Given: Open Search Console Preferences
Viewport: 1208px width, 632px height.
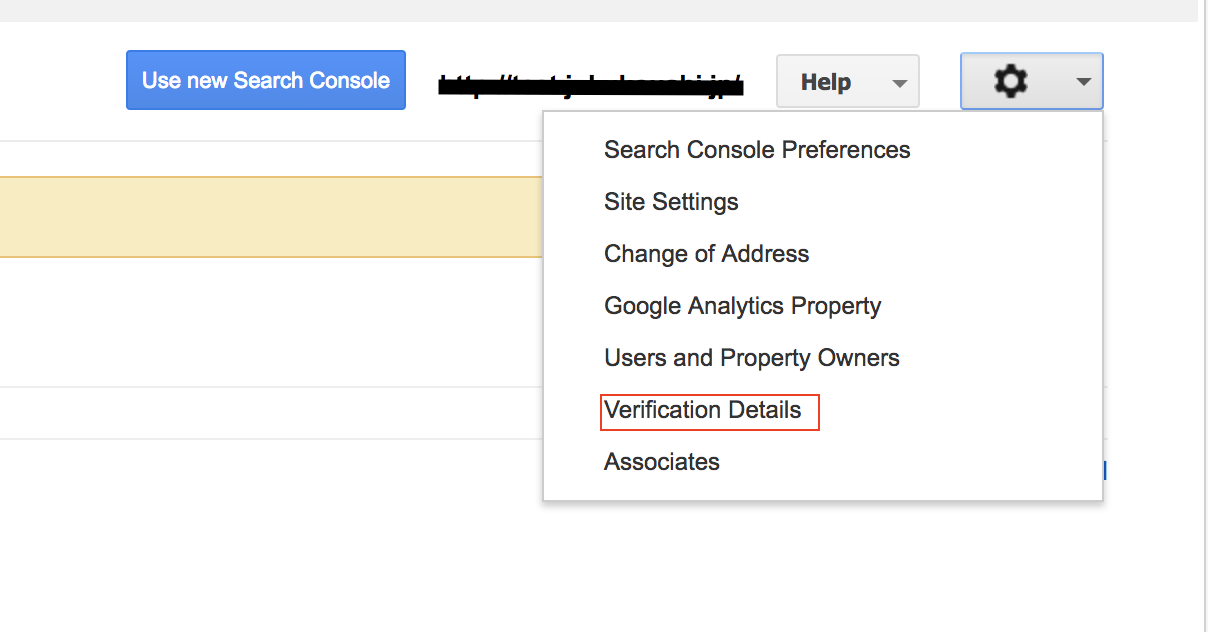Looking at the screenshot, I should click(x=757, y=150).
